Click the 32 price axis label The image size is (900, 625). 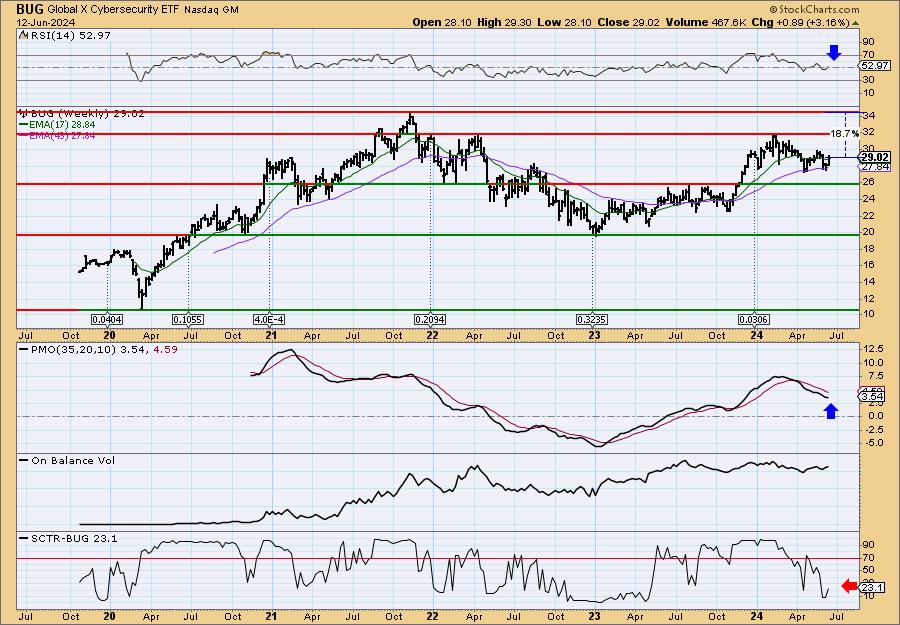868,133
